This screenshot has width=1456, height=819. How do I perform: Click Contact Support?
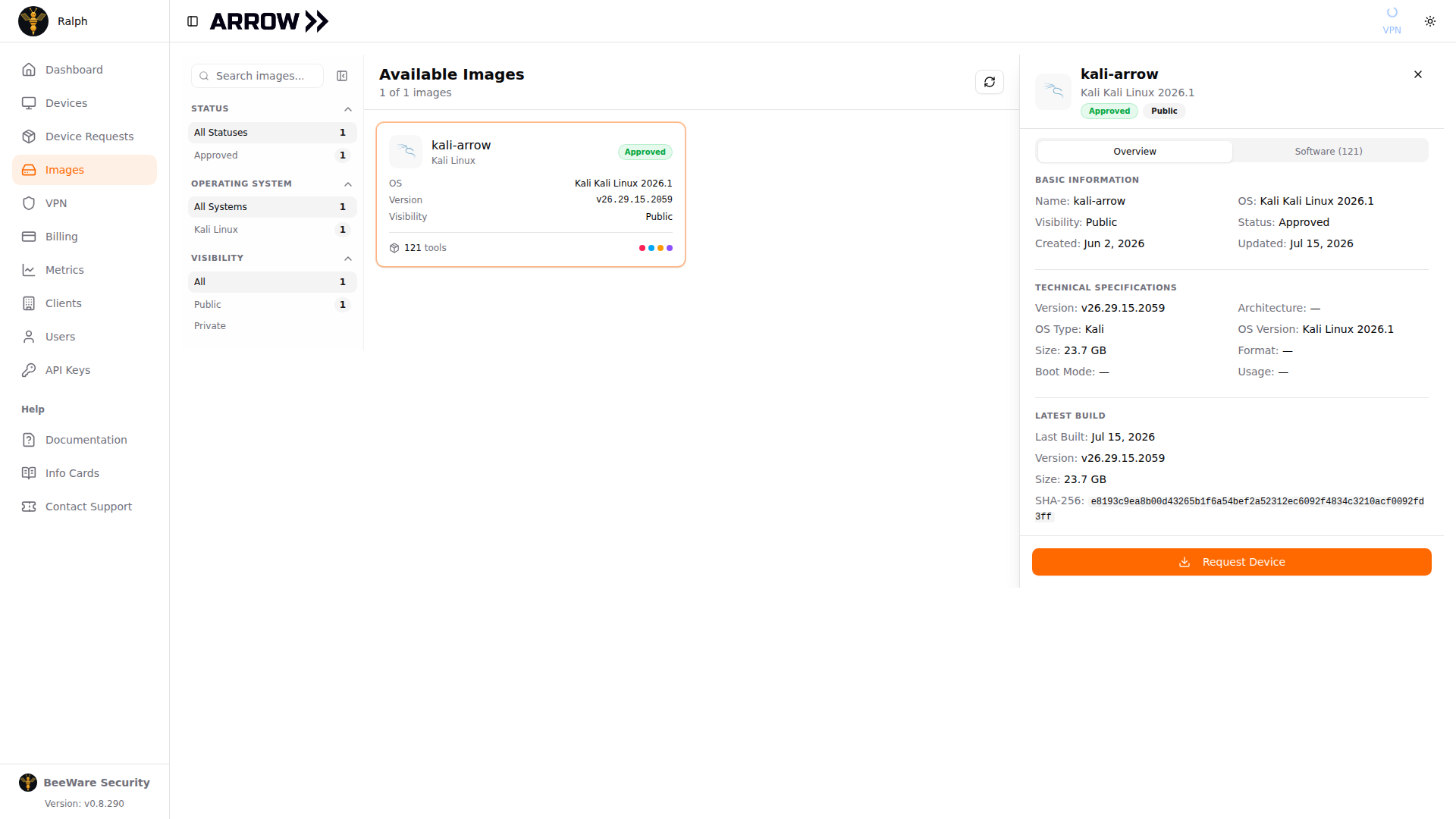84,507
